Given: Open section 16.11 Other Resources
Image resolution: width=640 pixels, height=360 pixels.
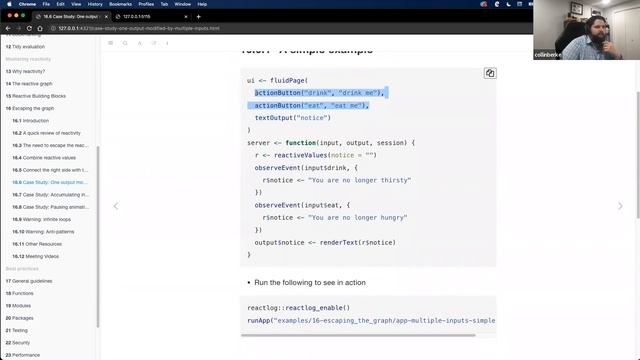Looking at the screenshot, I should pos(37,244).
